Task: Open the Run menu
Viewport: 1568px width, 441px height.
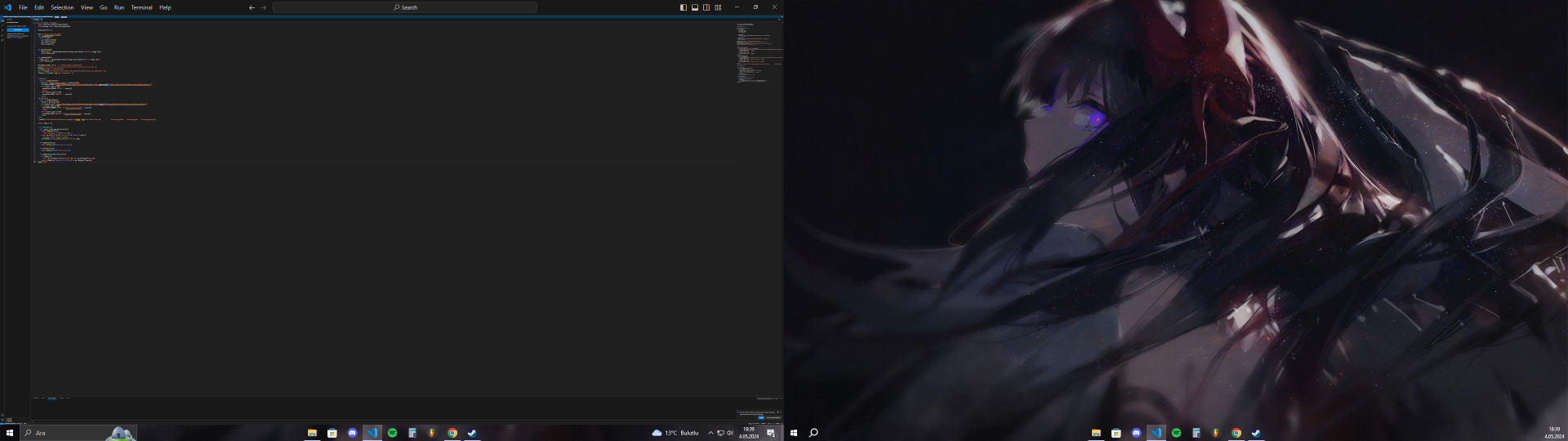Action: tap(119, 7)
